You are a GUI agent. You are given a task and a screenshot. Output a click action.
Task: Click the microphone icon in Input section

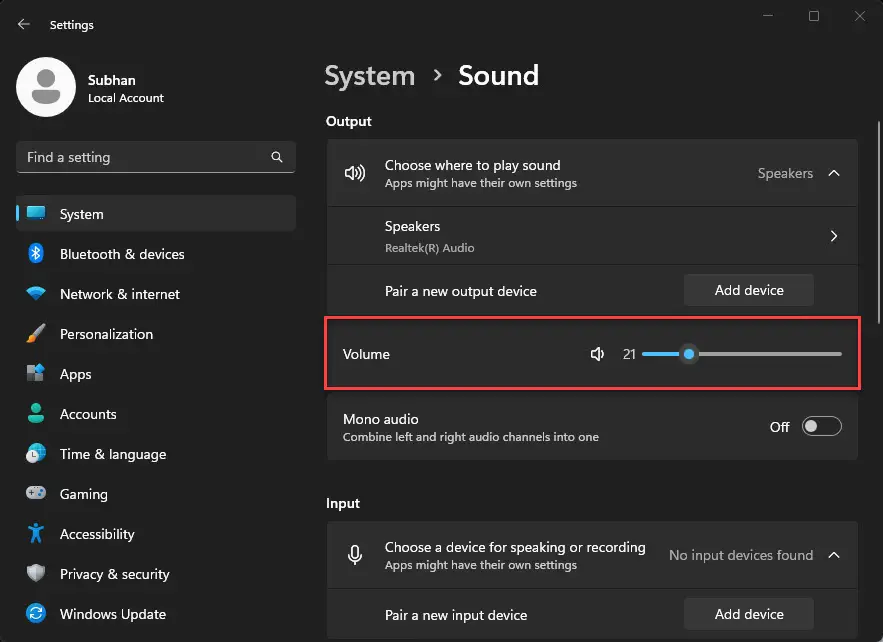tap(355, 555)
